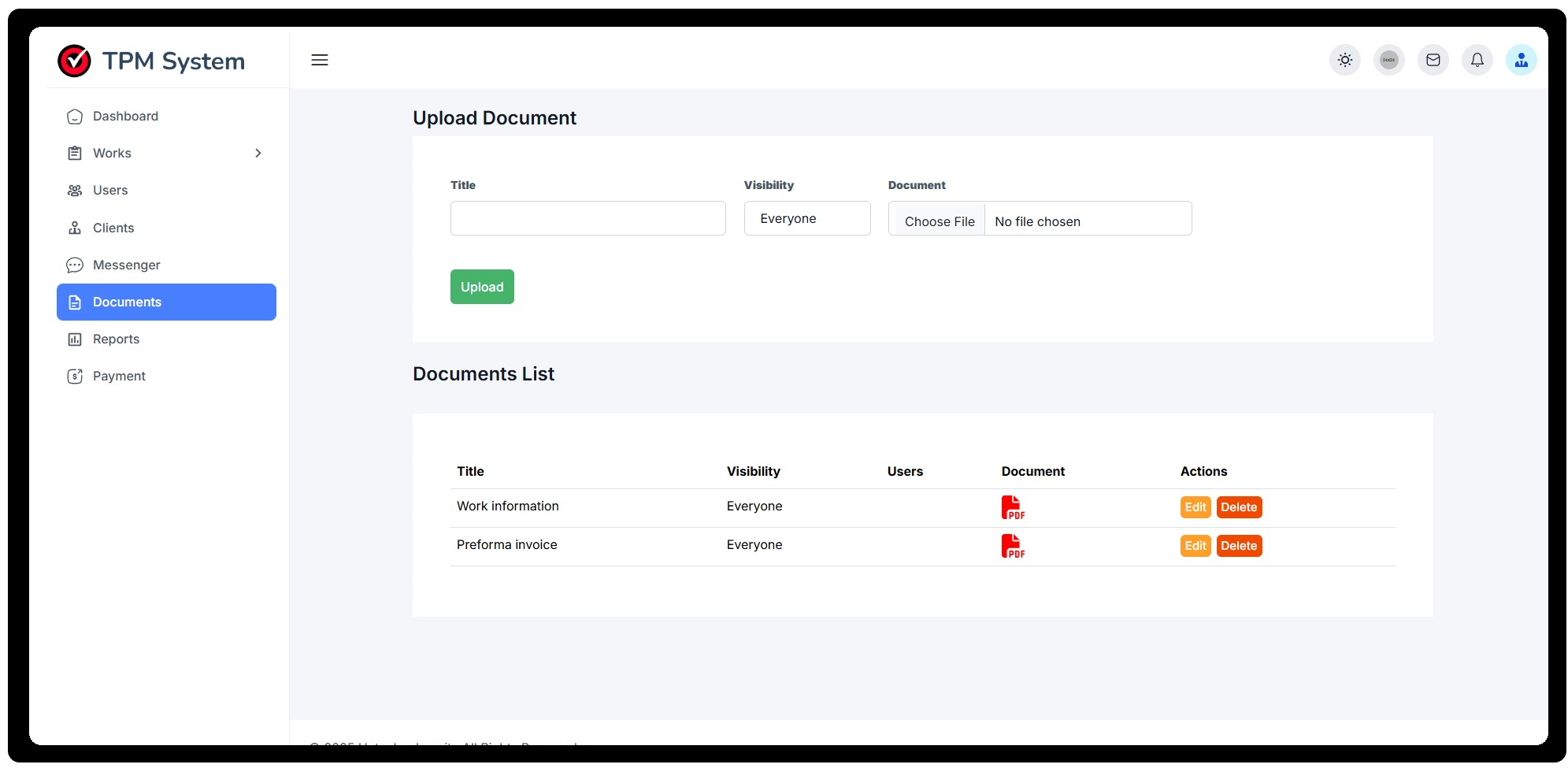Click the gray round image icon in header
1568x768 pixels.
click(x=1388, y=60)
